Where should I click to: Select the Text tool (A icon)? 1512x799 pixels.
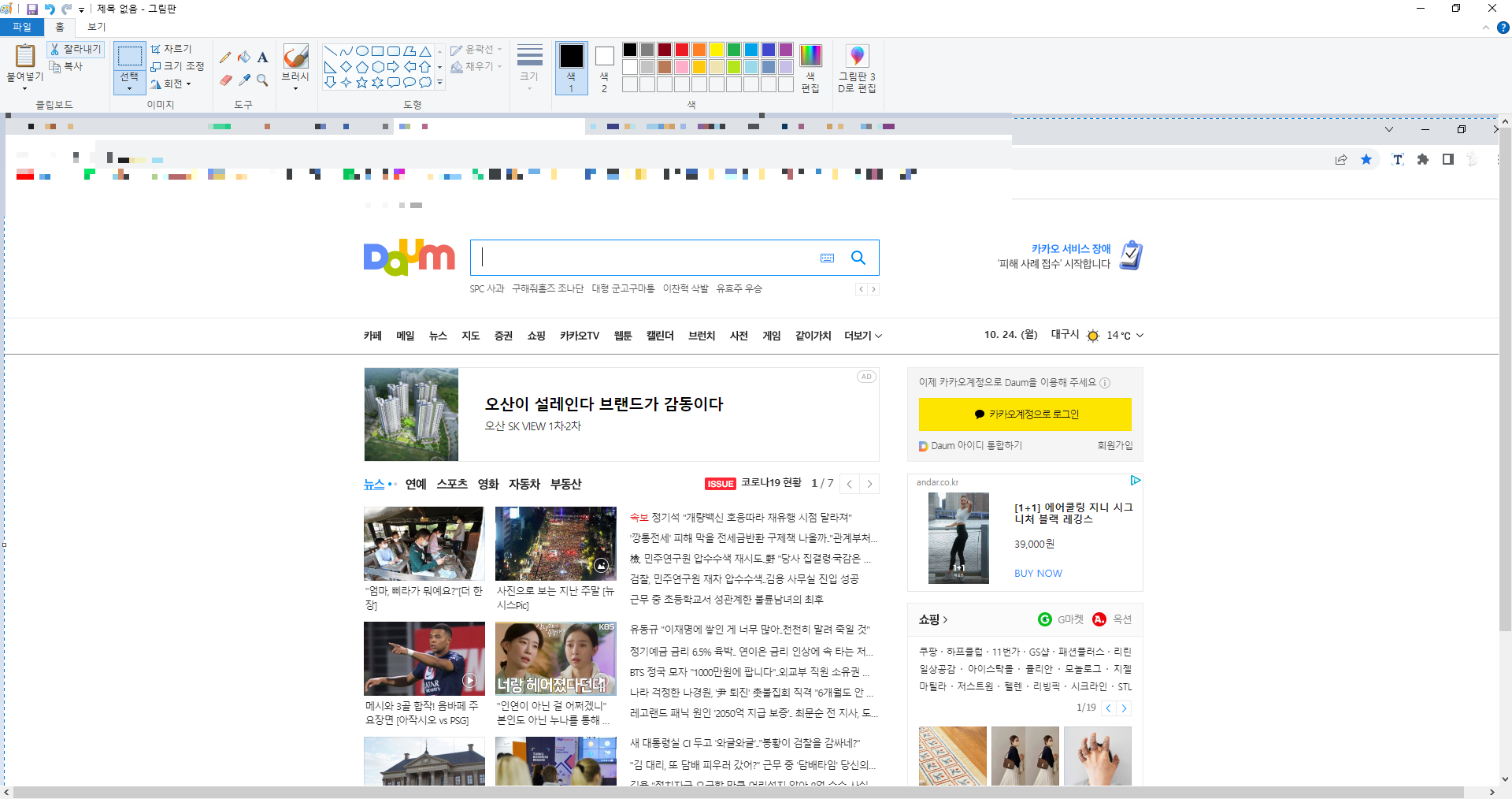pos(262,58)
